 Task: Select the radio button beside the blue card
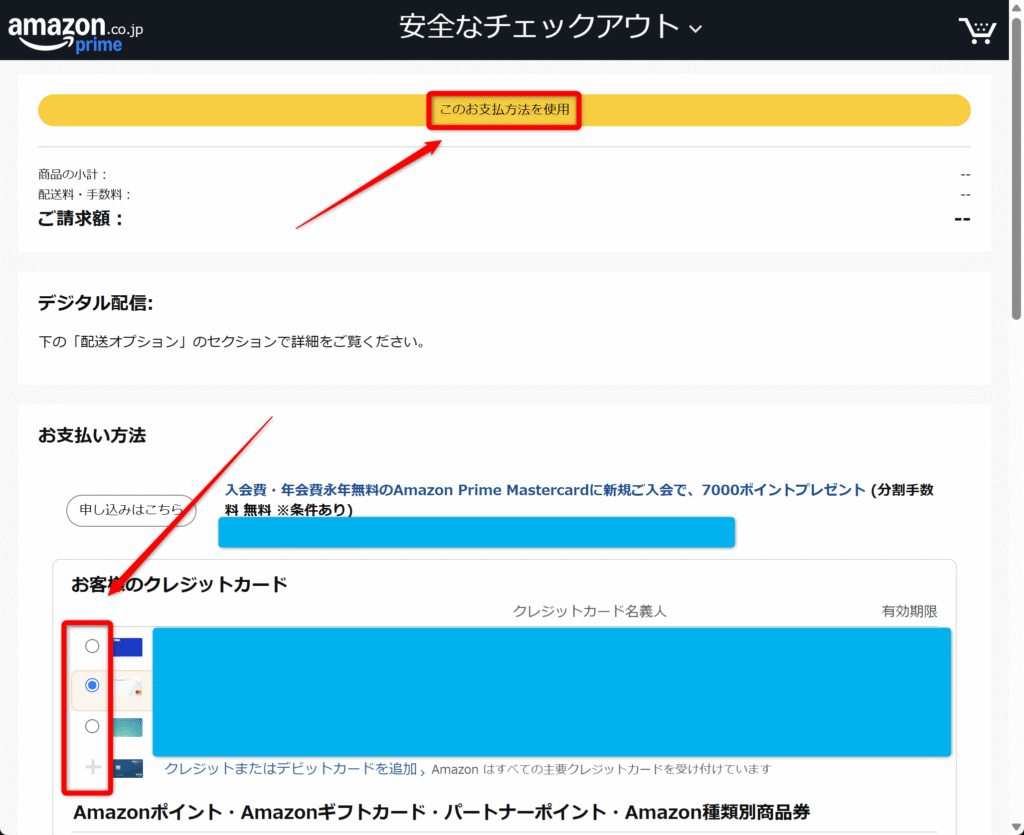92,646
